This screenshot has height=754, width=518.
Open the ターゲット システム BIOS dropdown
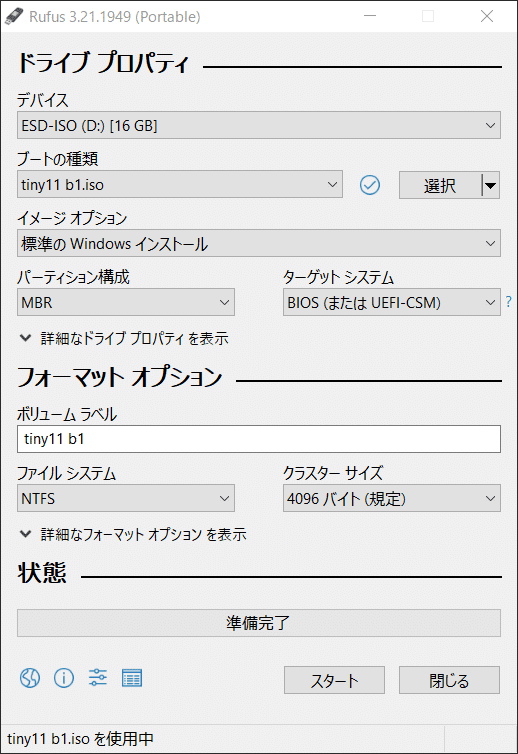[x=392, y=302]
